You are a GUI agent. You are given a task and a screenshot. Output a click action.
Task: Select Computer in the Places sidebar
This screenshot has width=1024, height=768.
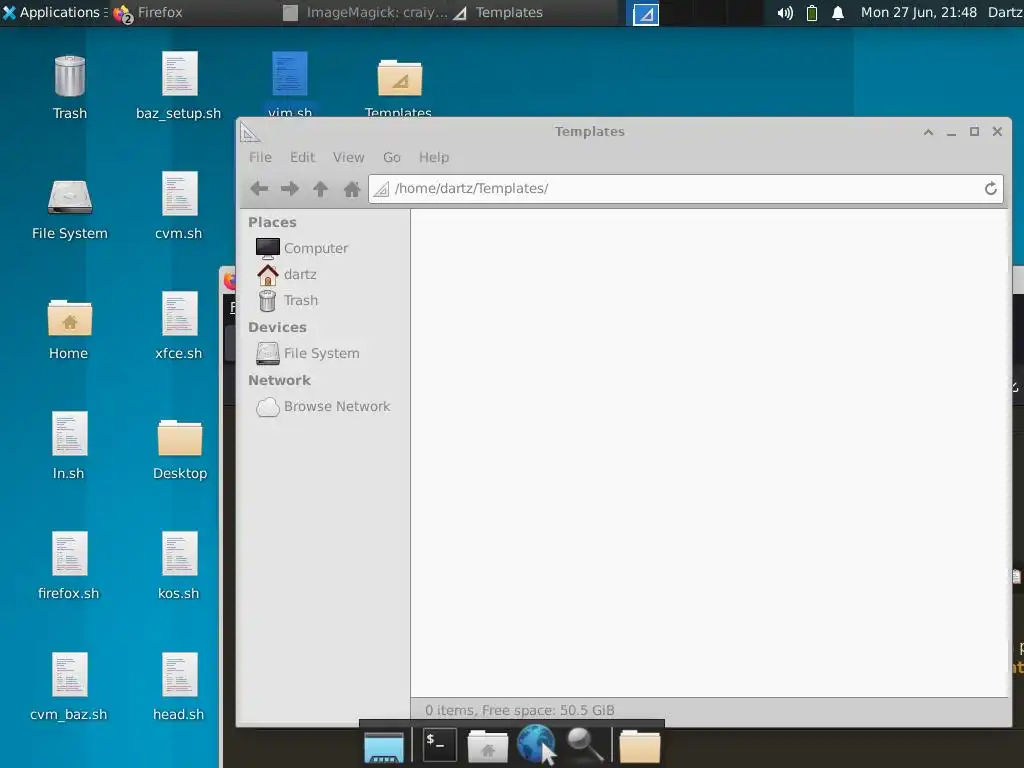302,248
